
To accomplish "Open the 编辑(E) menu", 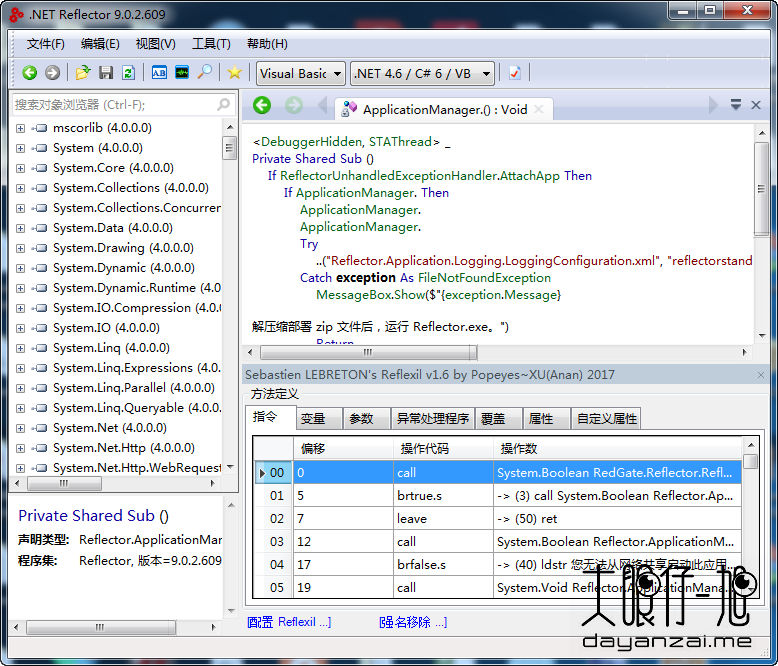I will [x=100, y=44].
